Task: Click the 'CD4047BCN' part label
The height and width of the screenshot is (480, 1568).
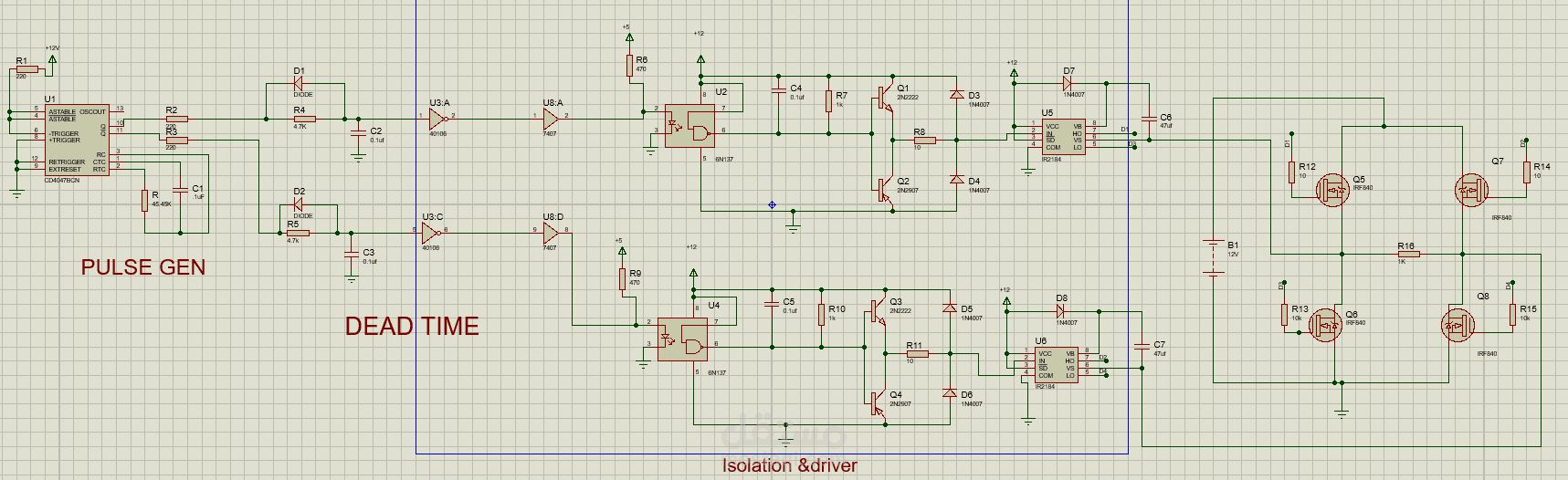Action: coord(62,181)
